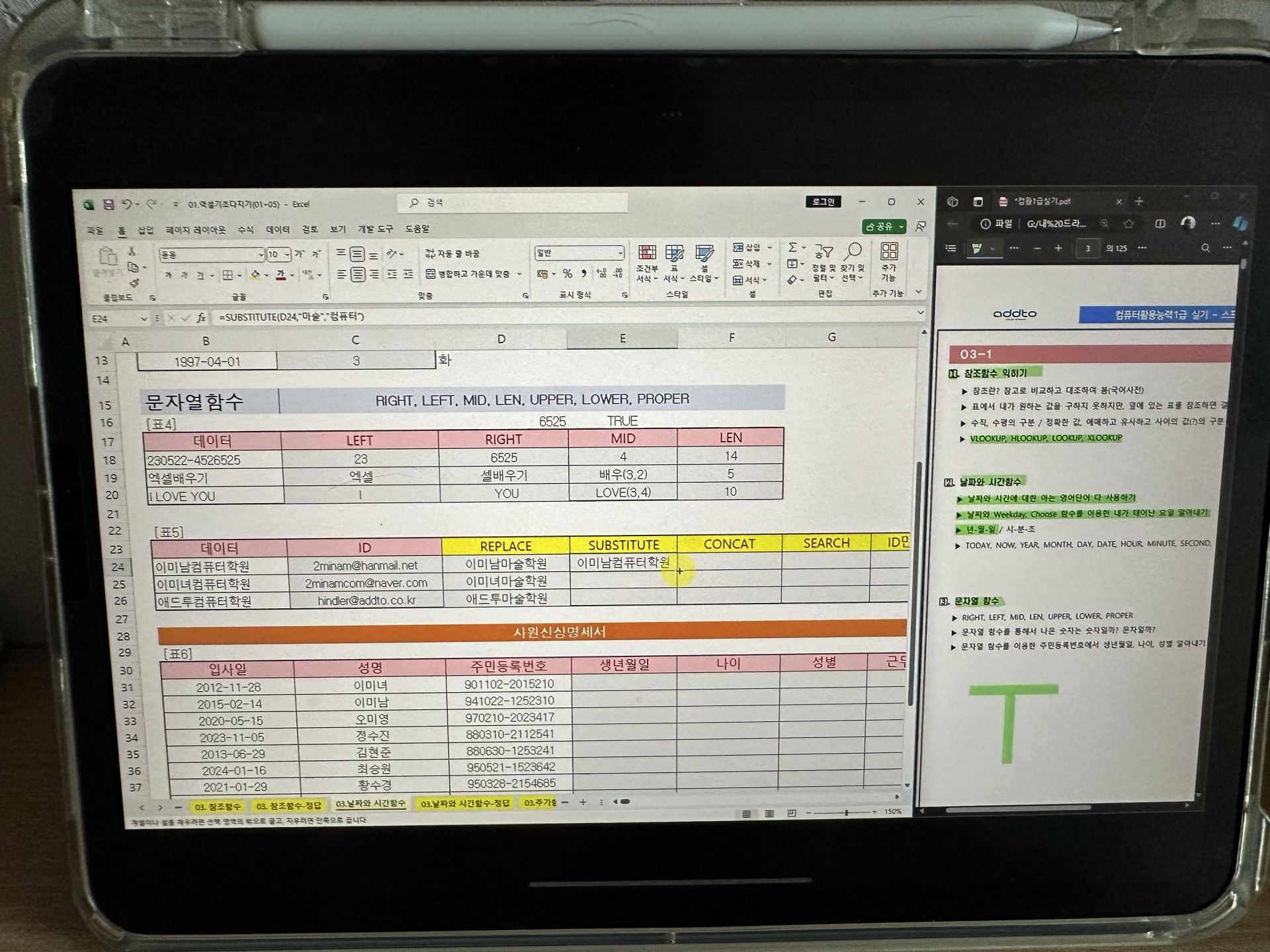Image resolution: width=1270 pixels, height=952 pixels.
Task: Open PDF table of contents icon
Action: point(951,249)
